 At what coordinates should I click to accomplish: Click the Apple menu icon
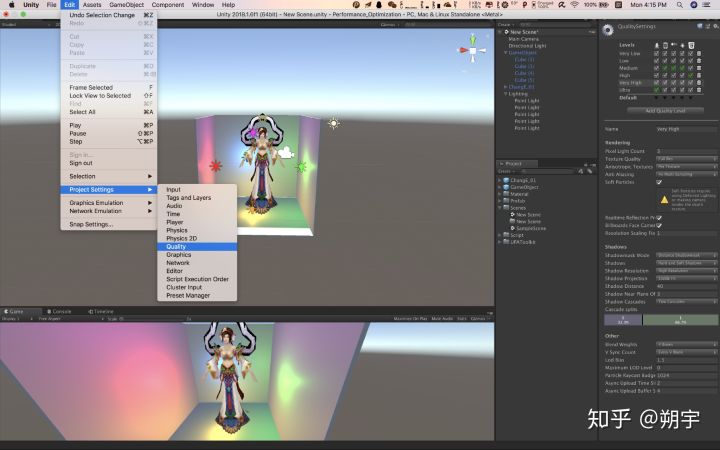tap(11, 5)
